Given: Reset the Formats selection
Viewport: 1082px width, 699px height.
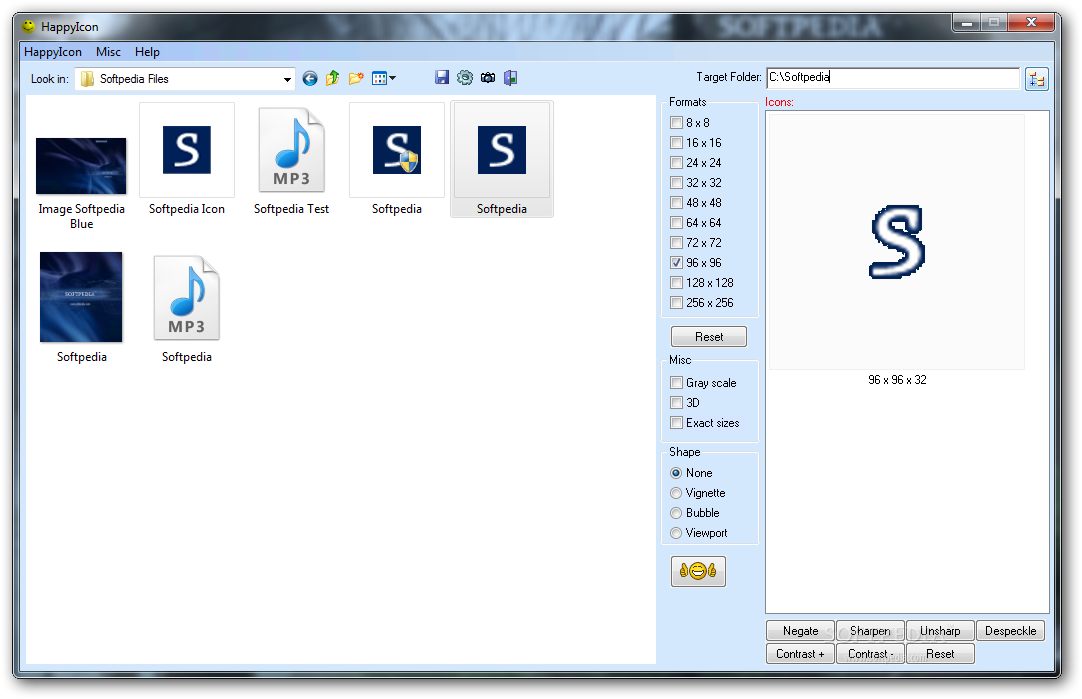Looking at the screenshot, I should pyautogui.click(x=709, y=337).
